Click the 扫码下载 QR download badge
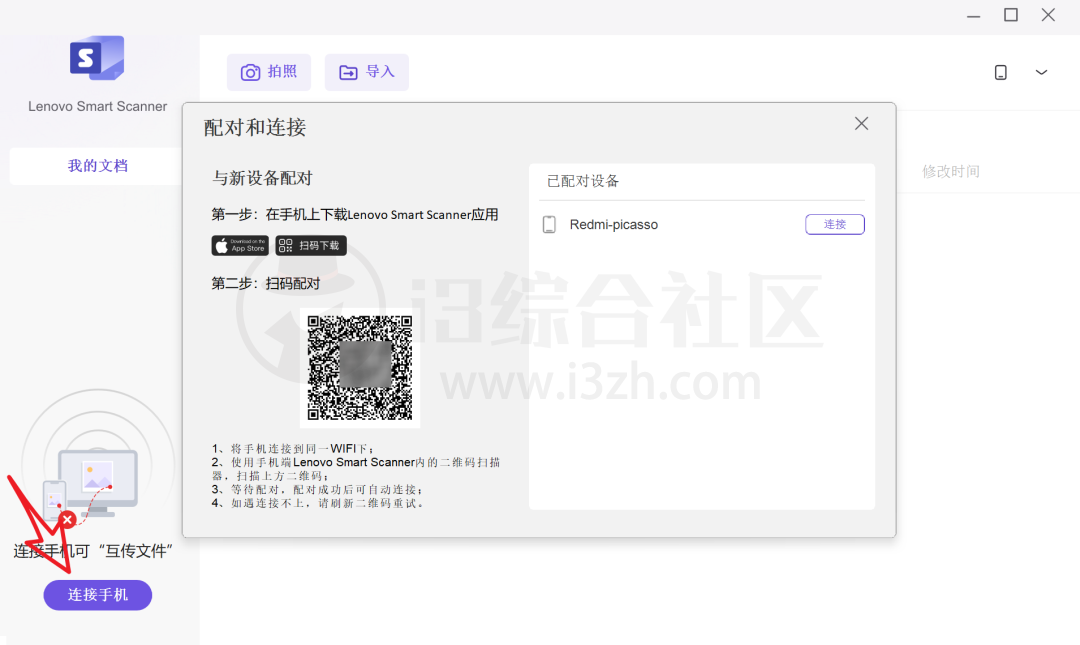1080x645 pixels. tap(311, 245)
